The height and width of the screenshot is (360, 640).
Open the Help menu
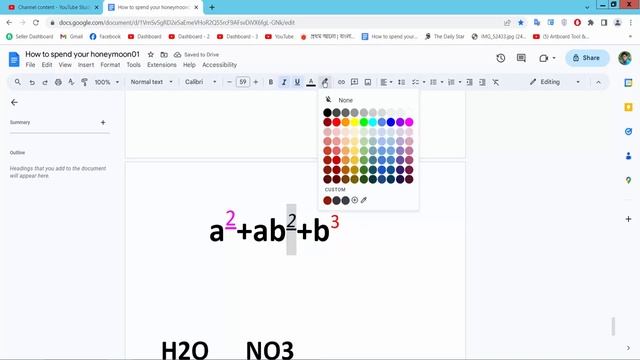(x=189, y=65)
